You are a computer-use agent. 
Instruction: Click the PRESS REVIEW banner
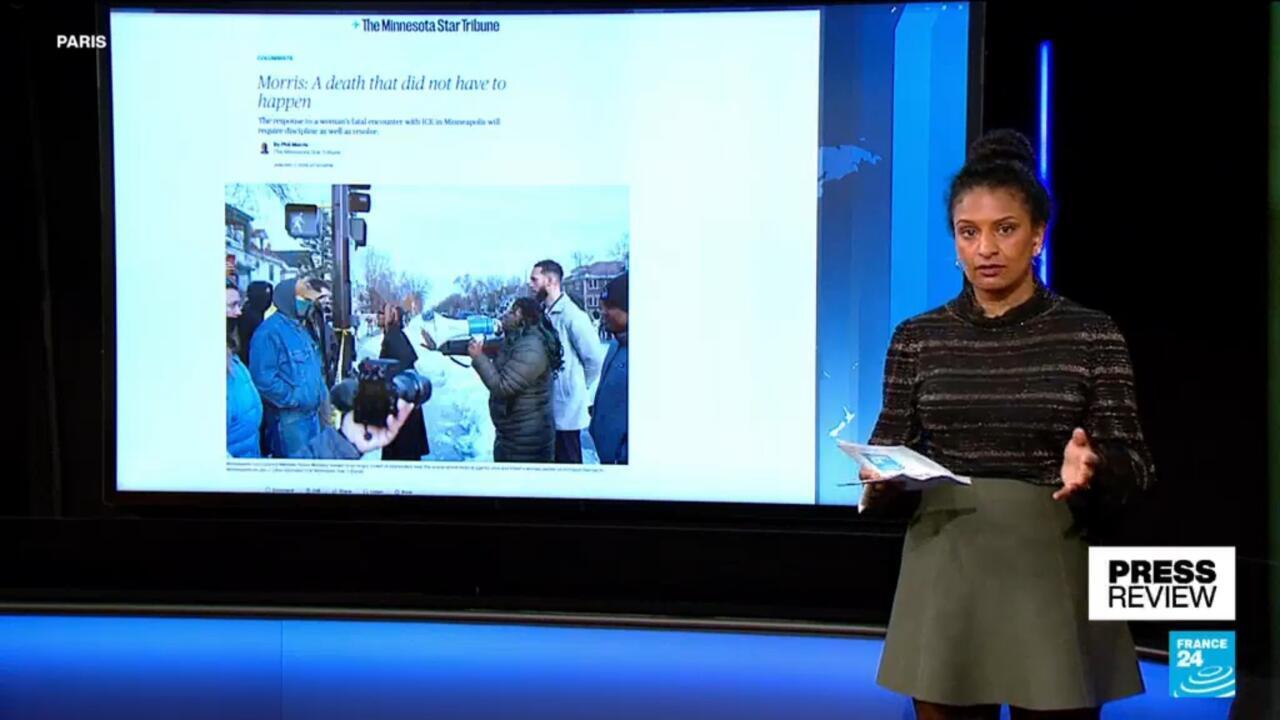tap(1161, 583)
